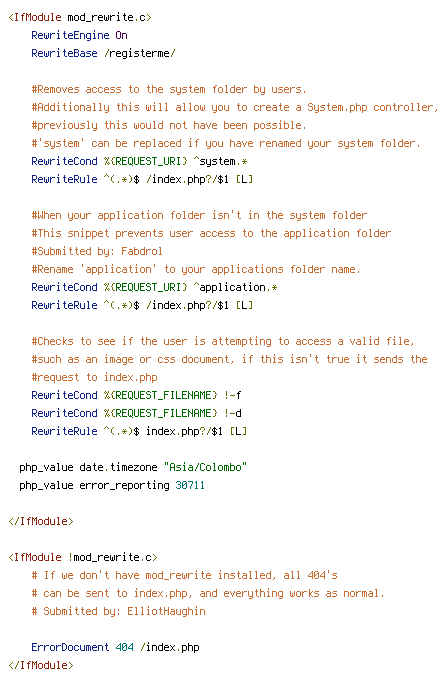Click the RewriteEngine On directive
The height and width of the screenshot is (682, 448).
click(79, 35)
